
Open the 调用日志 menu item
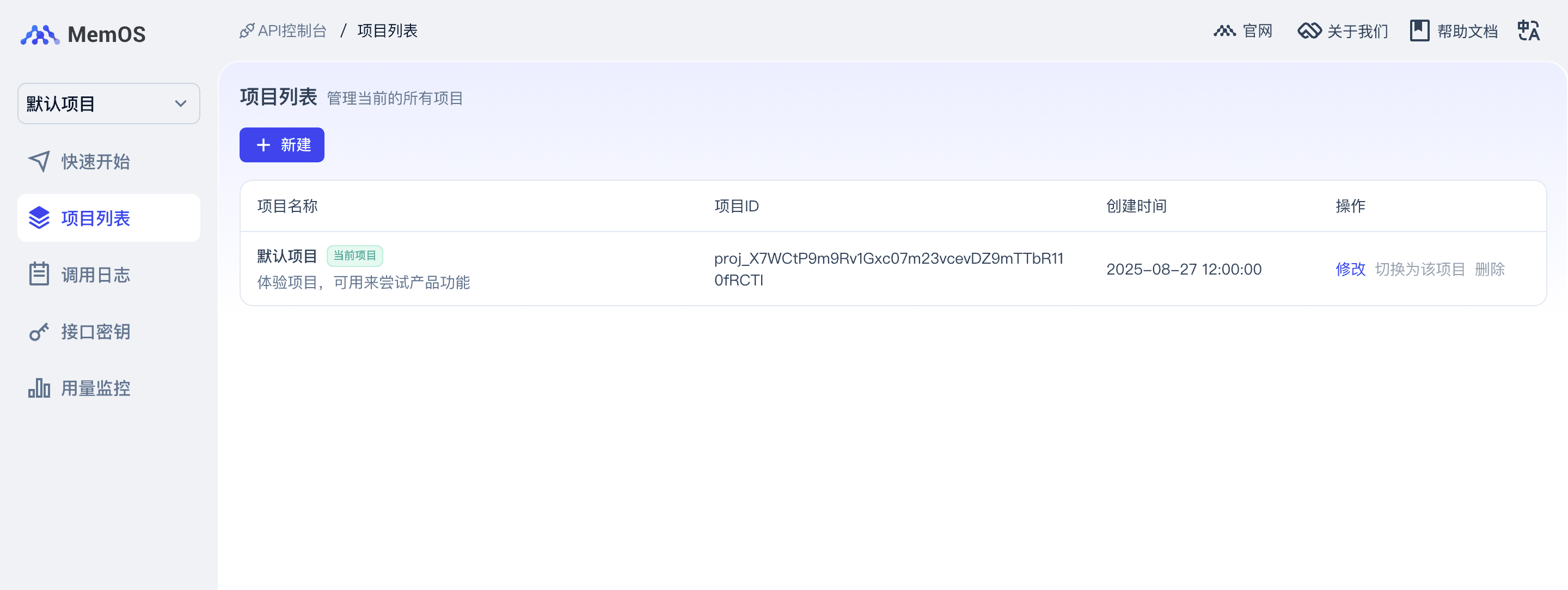click(x=96, y=275)
